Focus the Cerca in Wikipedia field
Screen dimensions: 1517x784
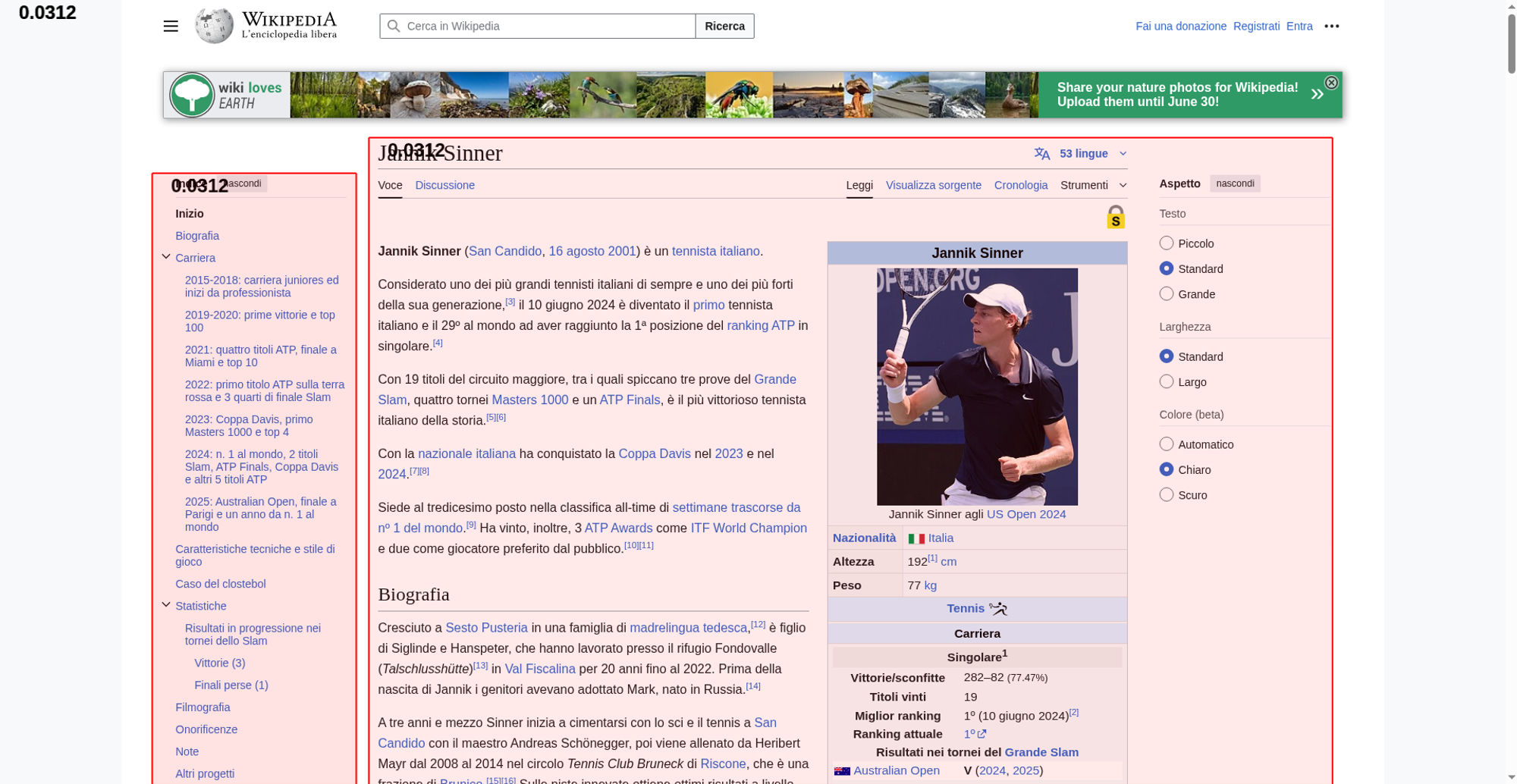tap(537, 26)
